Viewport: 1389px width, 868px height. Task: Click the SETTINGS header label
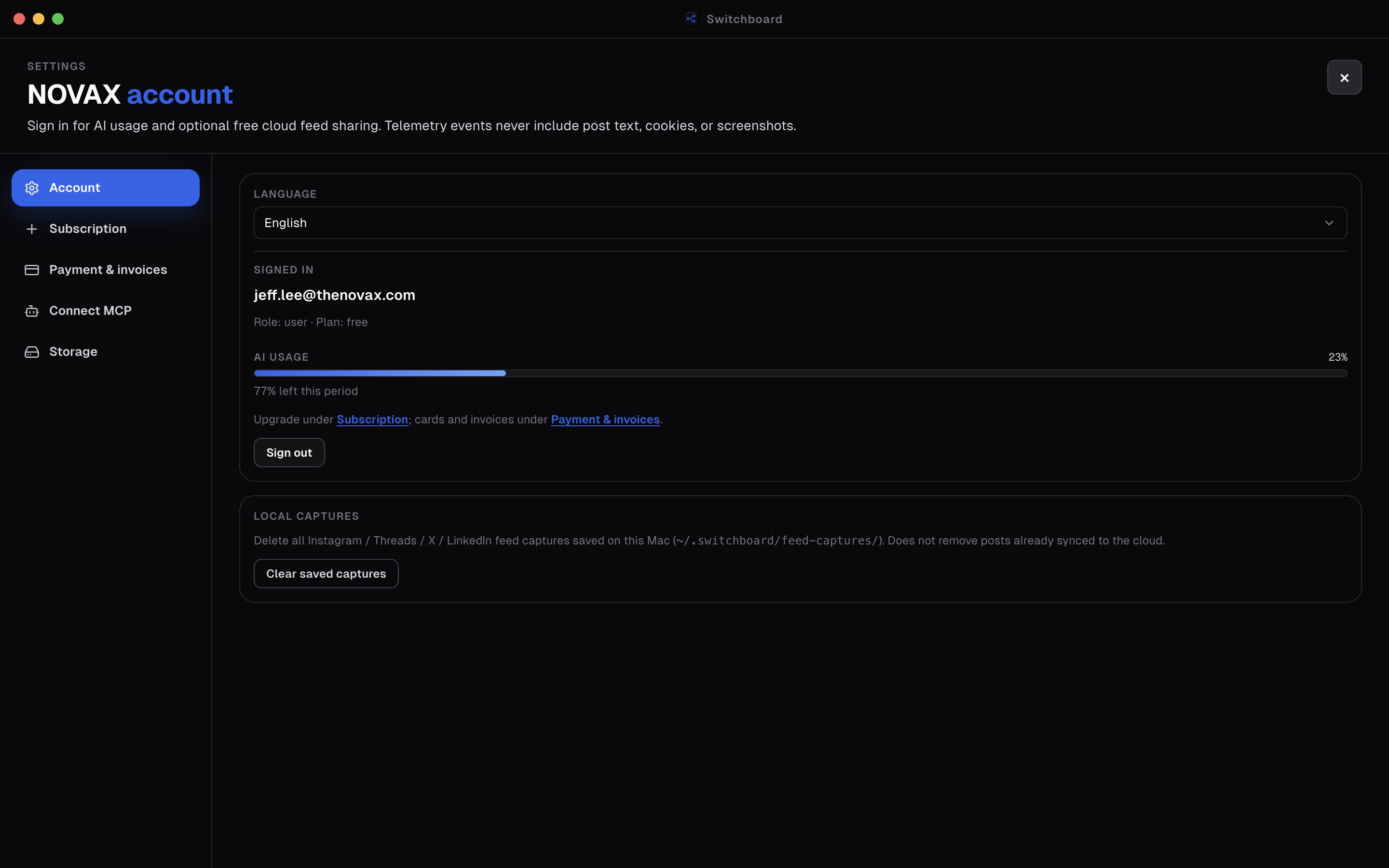[56, 66]
